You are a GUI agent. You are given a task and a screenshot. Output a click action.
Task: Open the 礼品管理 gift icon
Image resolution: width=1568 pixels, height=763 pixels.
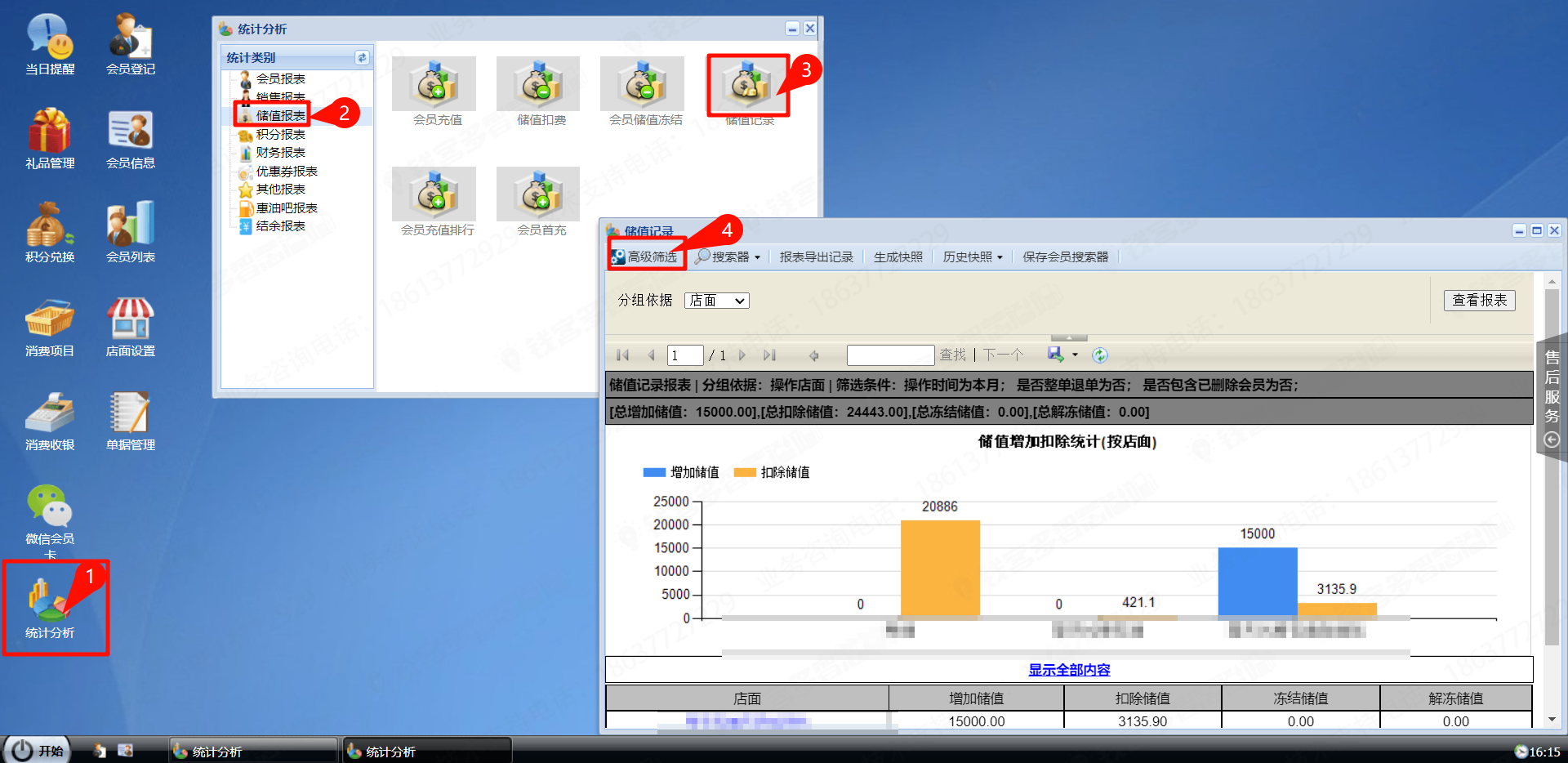coord(50,139)
